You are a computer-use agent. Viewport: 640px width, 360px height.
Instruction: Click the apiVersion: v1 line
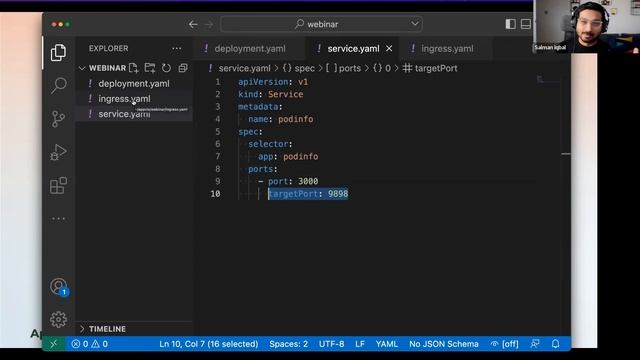[x=273, y=82]
